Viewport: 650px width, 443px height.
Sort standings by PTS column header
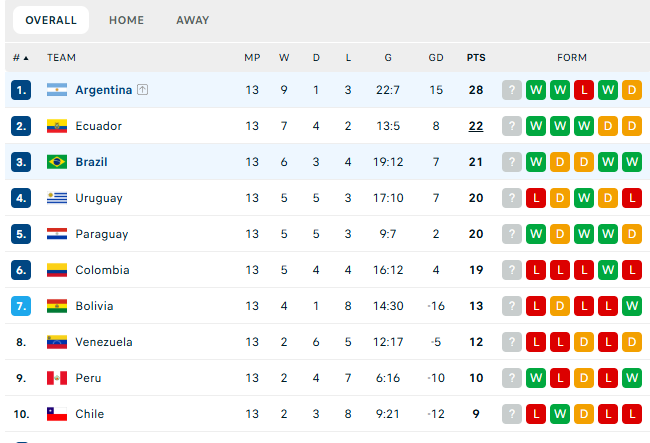coord(476,58)
